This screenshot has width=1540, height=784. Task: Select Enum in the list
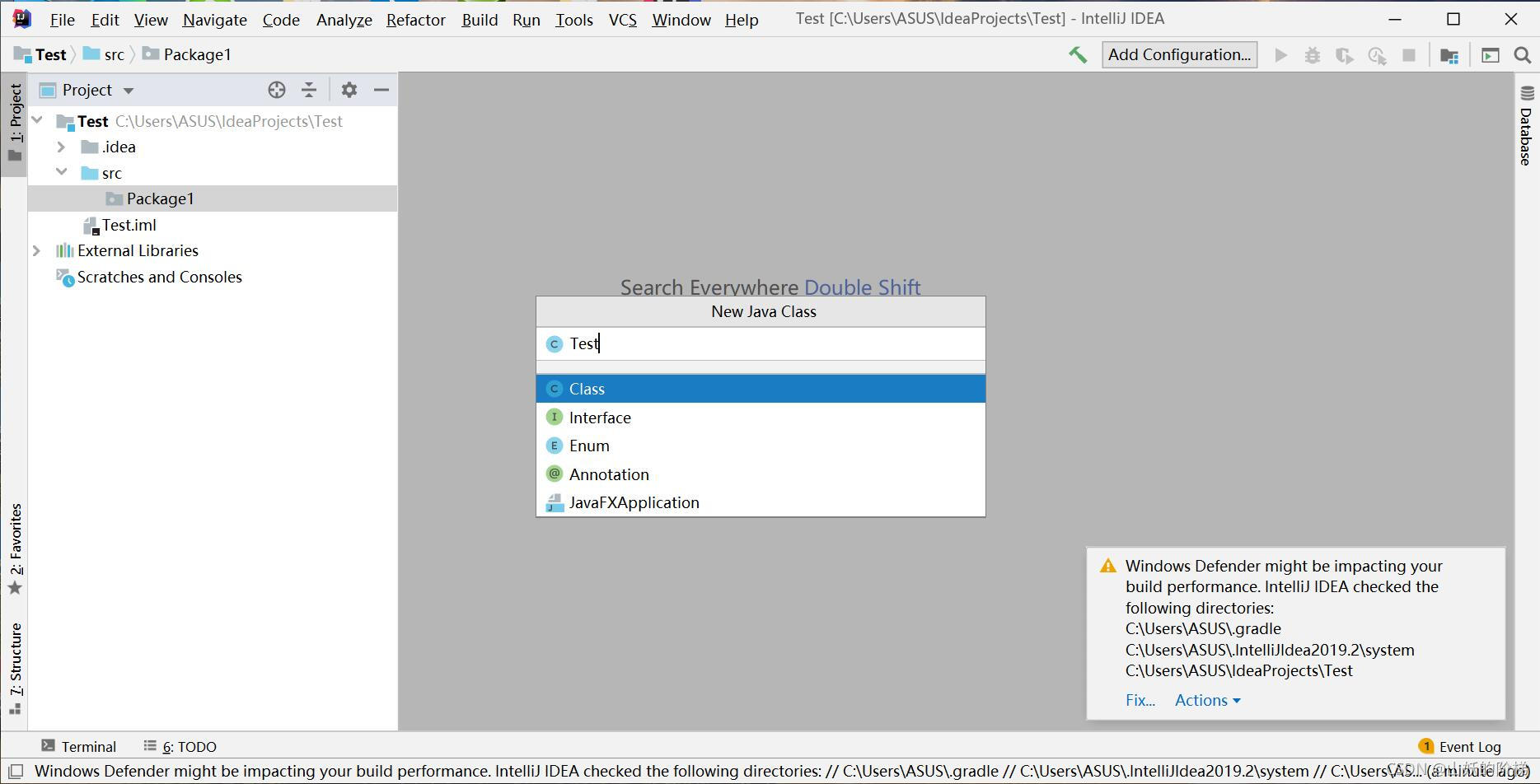point(761,446)
